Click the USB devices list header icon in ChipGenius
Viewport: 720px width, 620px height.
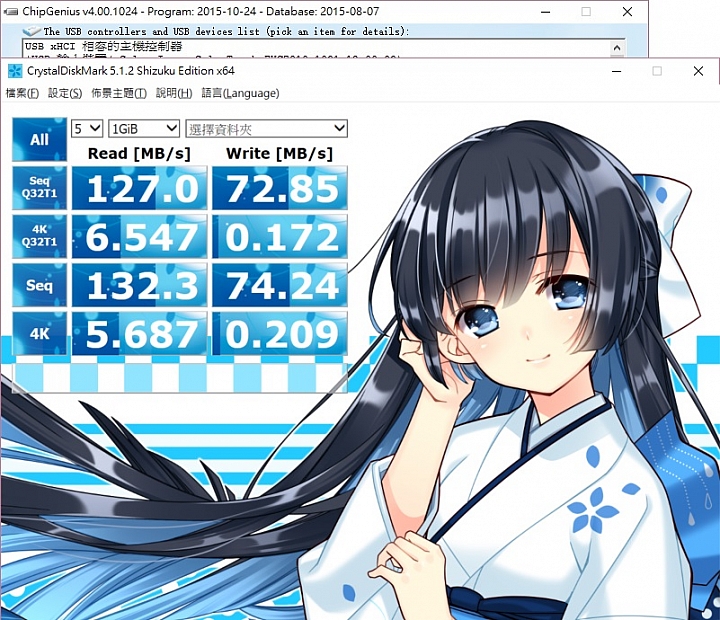pyautogui.click(x=32, y=31)
